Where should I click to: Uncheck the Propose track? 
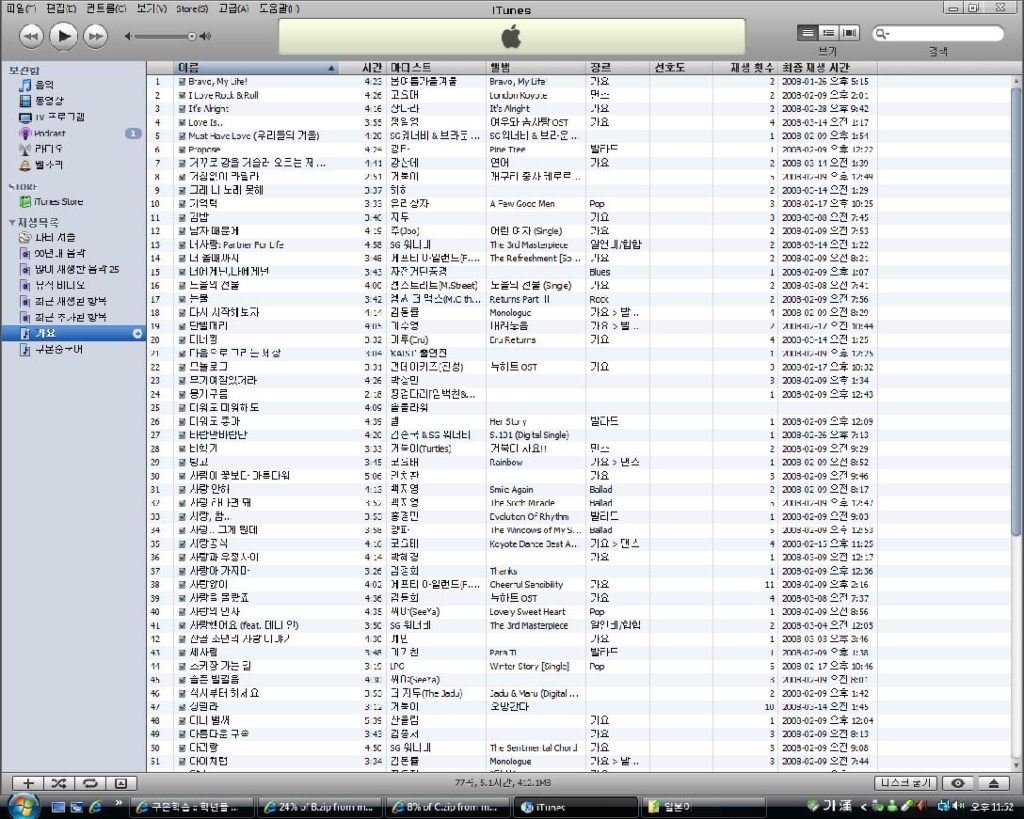(182, 150)
